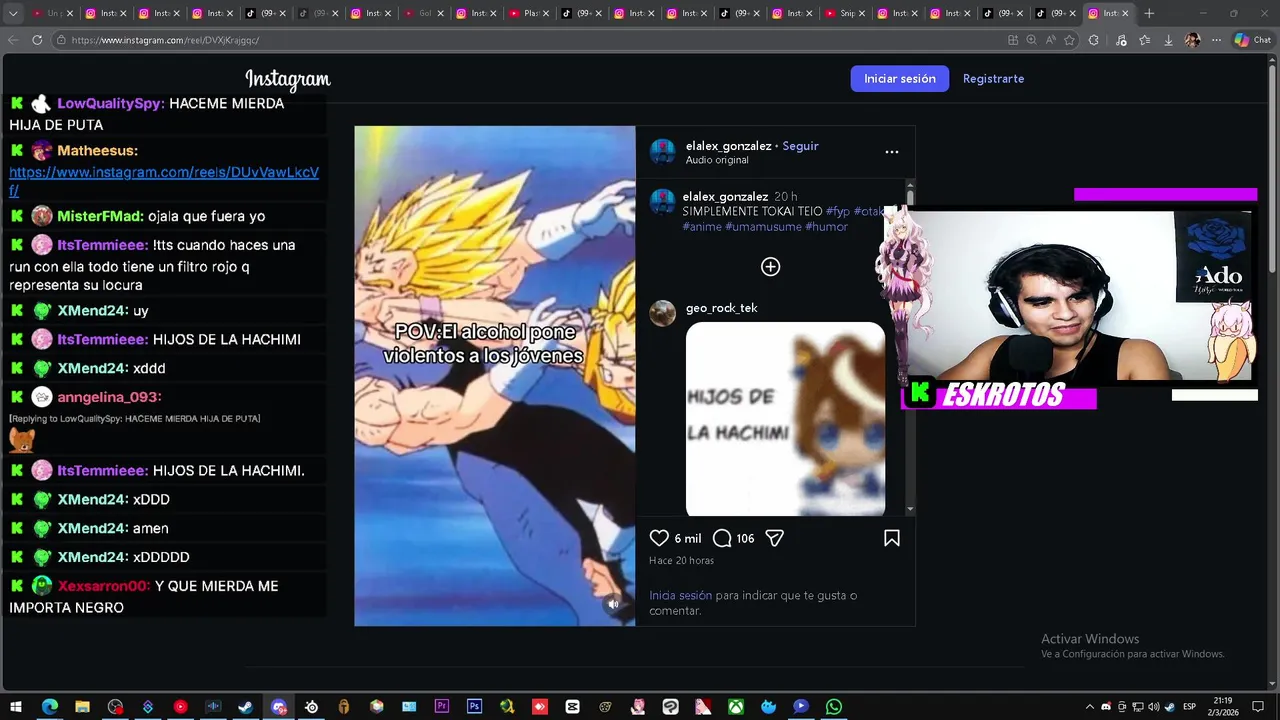Close the active Instagram tab
The height and width of the screenshot is (720, 1280).
1126,13
